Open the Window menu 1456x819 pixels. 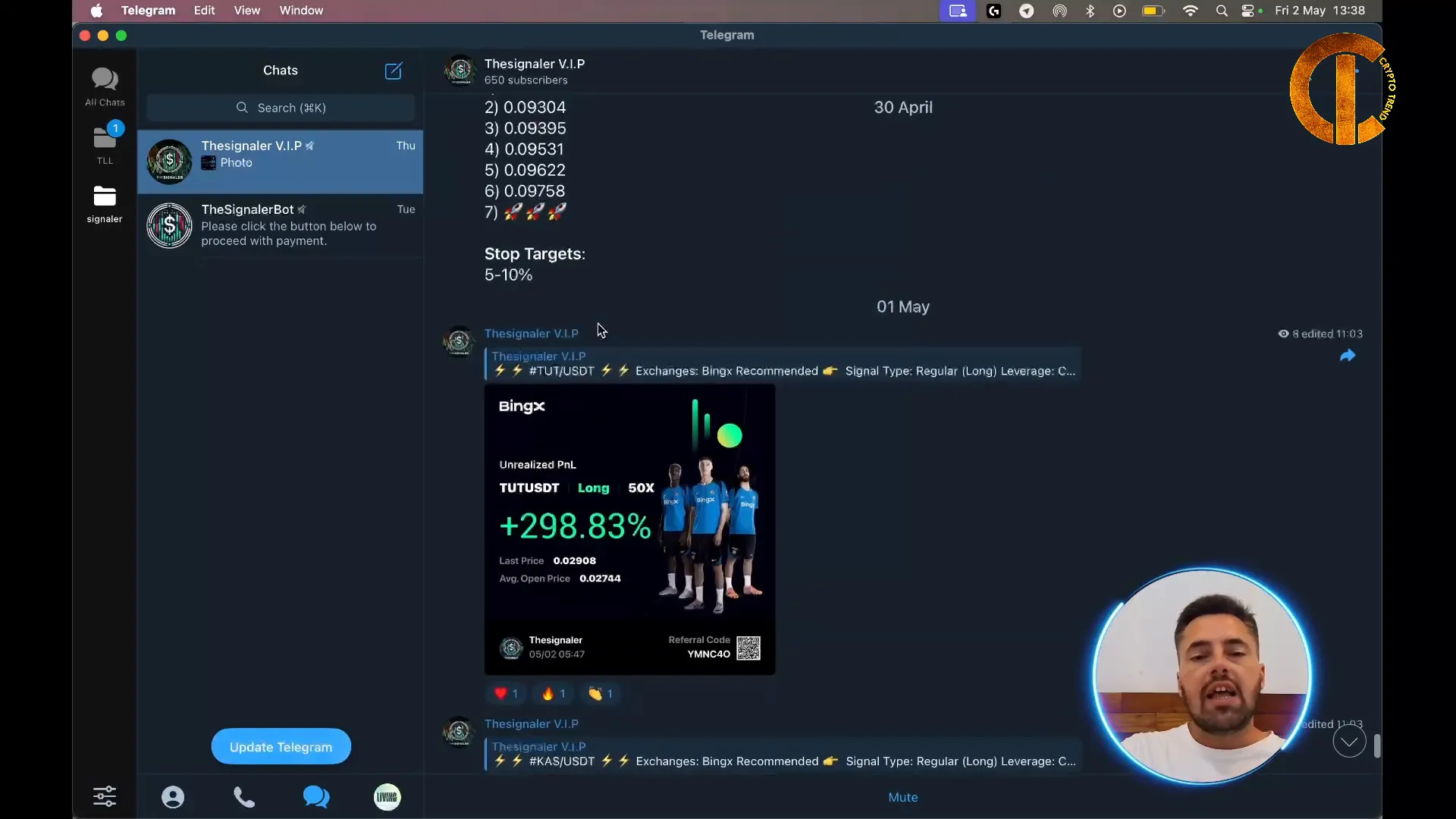(x=301, y=11)
